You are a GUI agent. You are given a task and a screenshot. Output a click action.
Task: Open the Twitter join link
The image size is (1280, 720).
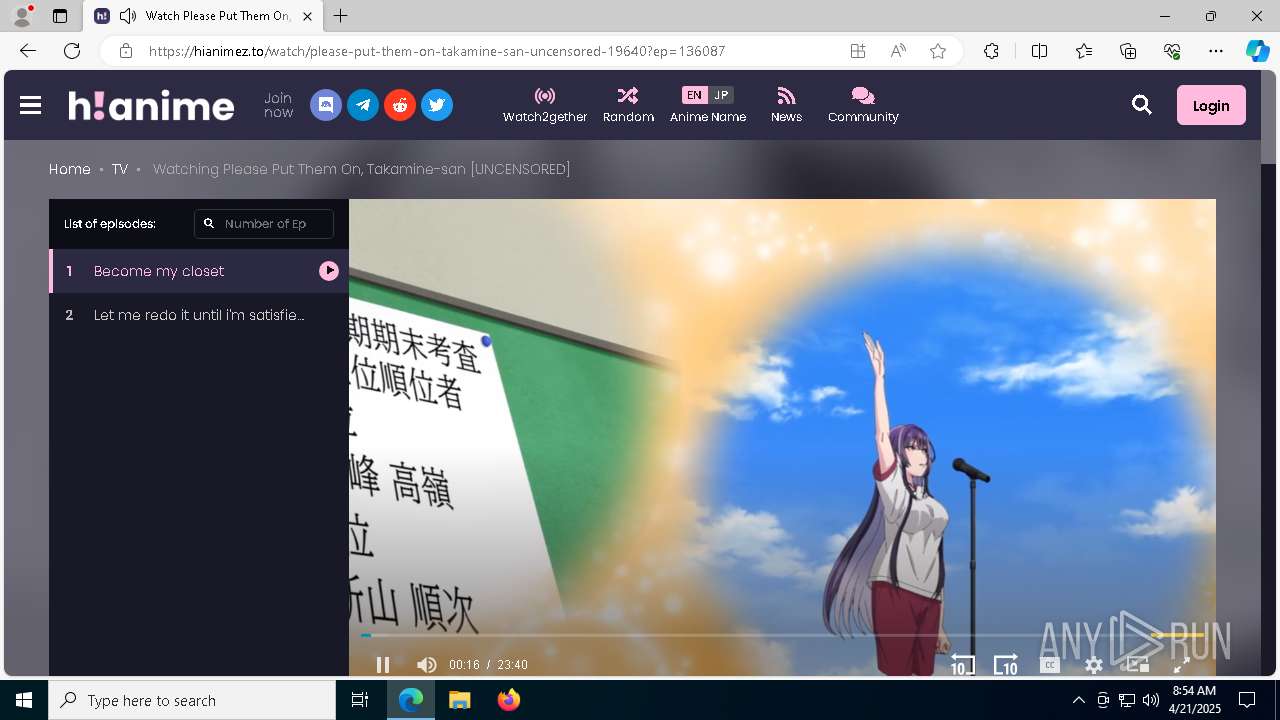click(437, 105)
